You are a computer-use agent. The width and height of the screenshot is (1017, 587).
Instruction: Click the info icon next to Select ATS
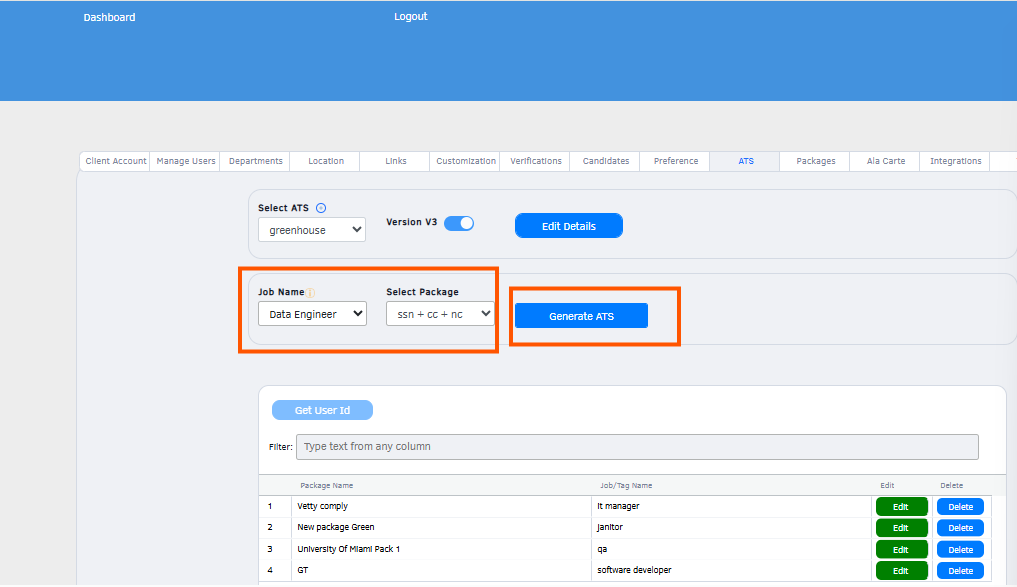[x=320, y=208]
